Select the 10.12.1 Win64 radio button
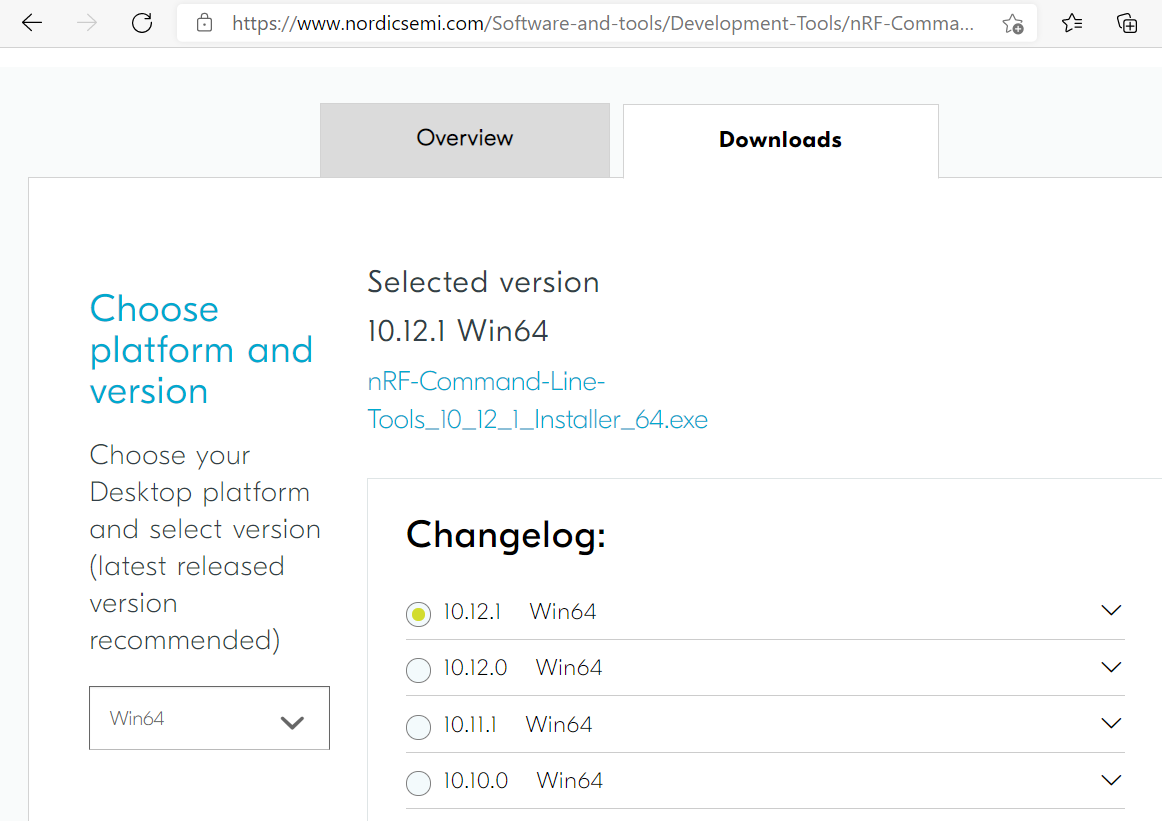The image size is (1162, 821). click(418, 614)
